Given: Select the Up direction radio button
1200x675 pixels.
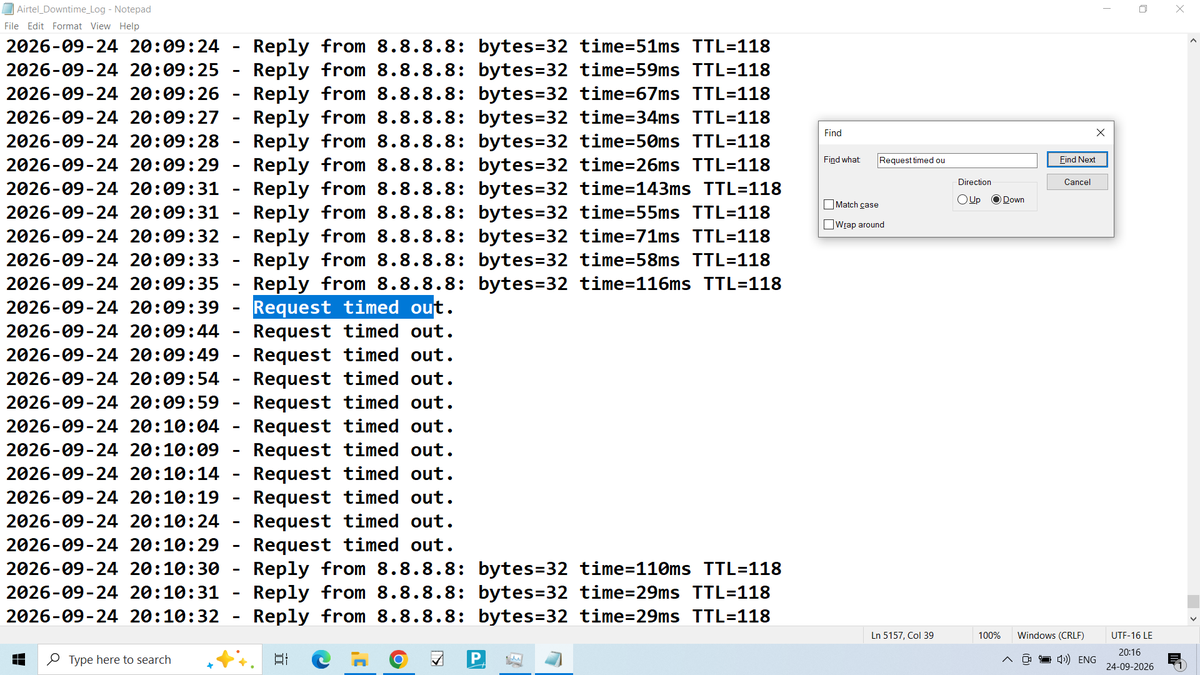Looking at the screenshot, I should coord(962,199).
